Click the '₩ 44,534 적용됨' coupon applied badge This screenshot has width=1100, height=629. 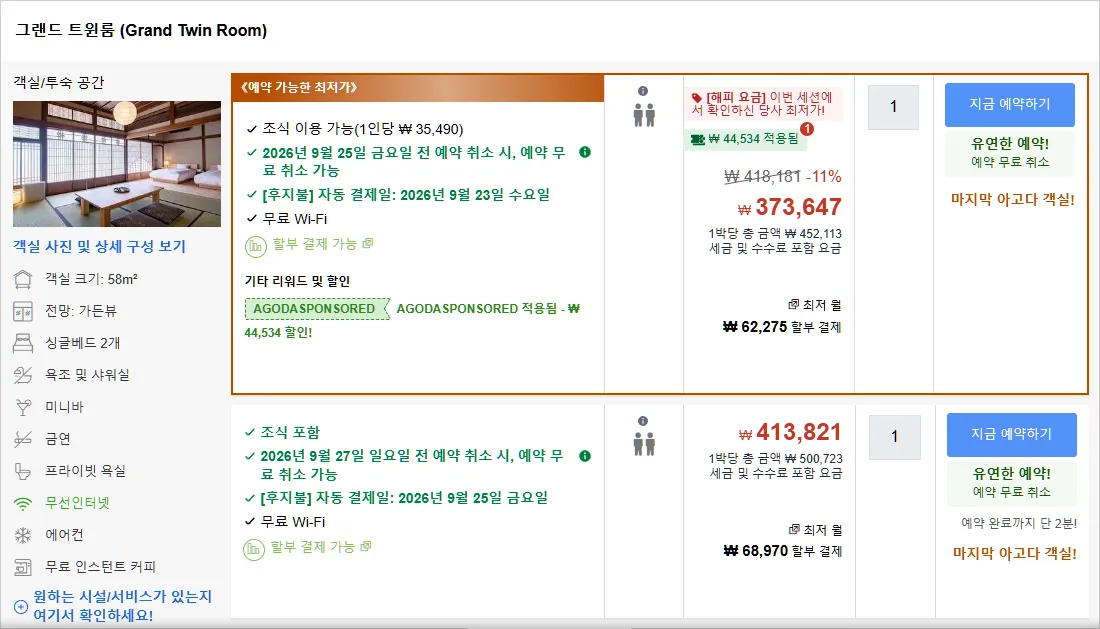pos(745,139)
